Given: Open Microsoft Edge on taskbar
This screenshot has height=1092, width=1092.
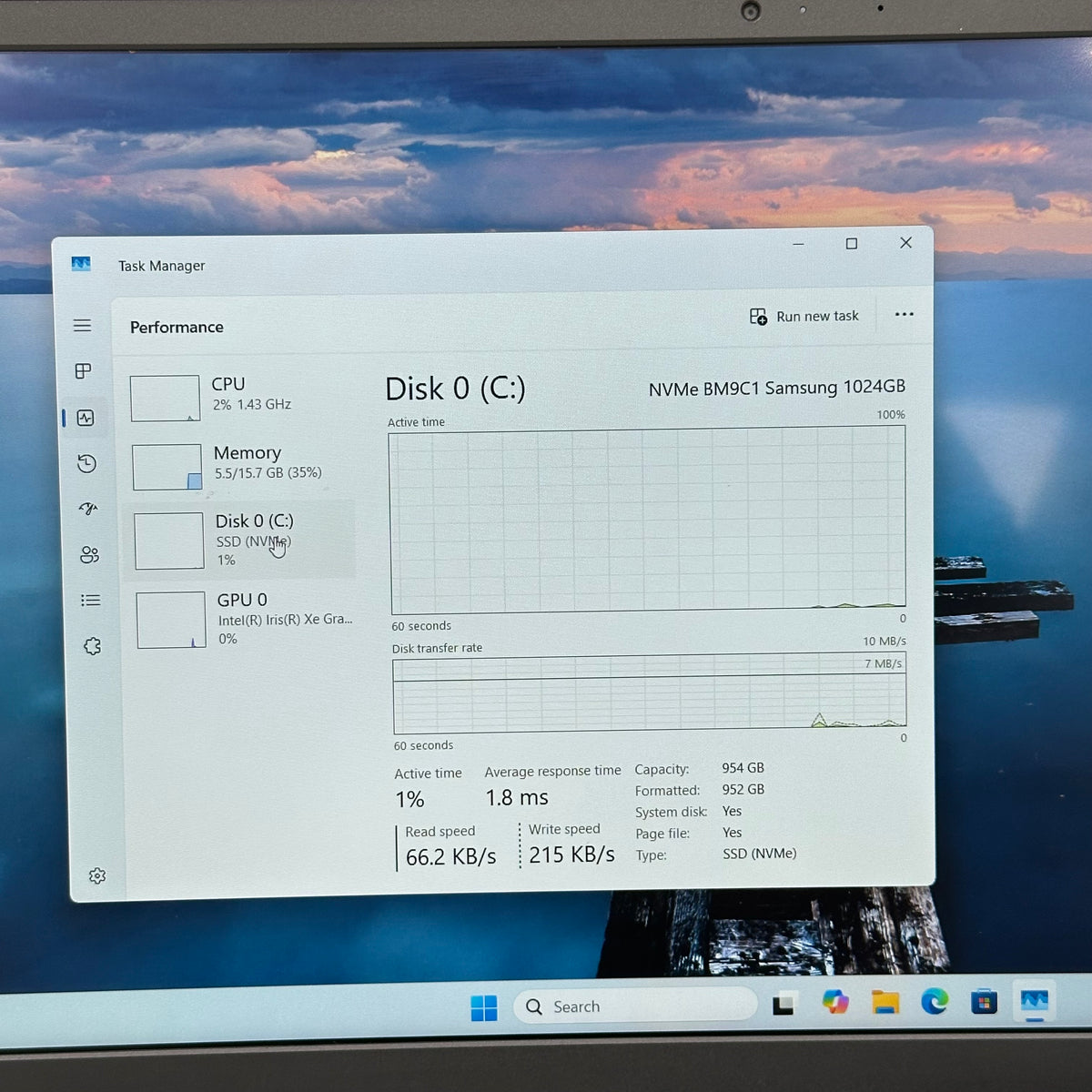Looking at the screenshot, I should [934, 1001].
